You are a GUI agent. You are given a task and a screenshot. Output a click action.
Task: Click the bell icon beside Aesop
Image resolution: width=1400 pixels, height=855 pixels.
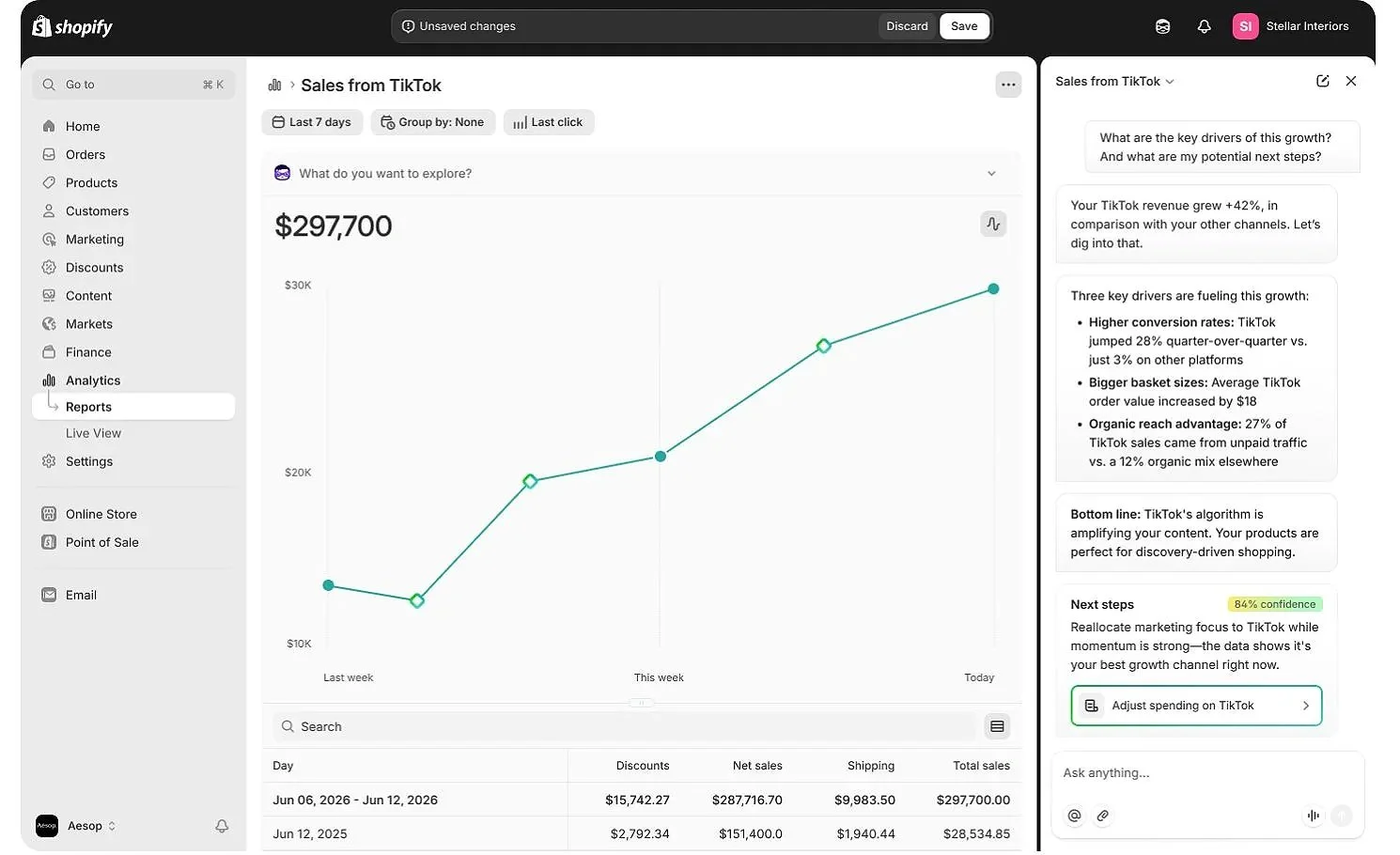click(x=222, y=826)
